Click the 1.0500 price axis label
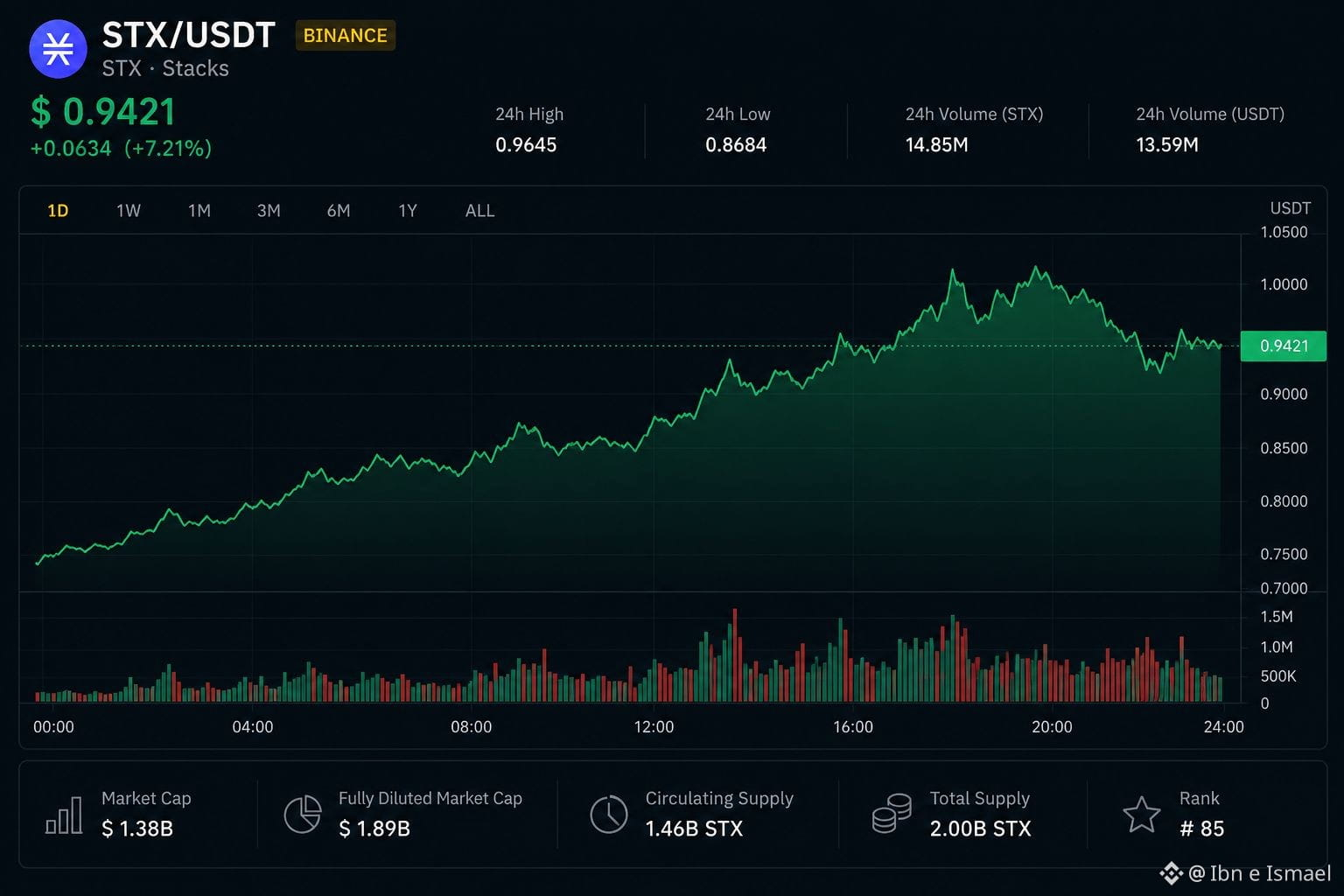1344x896 pixels. (x=1284, y=233)
